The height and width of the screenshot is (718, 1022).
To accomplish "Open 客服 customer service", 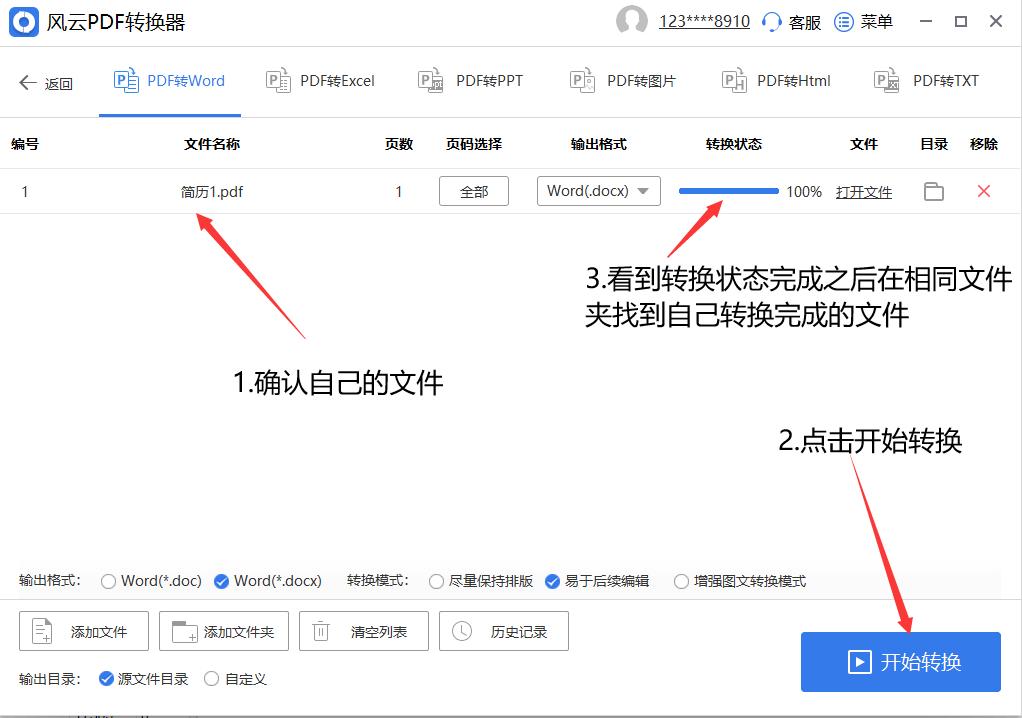I will coord(790,21).
